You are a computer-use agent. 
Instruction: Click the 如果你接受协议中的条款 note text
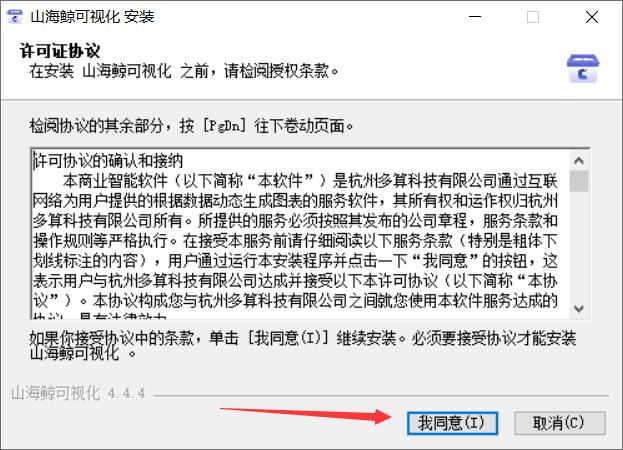tap(303, 345)
